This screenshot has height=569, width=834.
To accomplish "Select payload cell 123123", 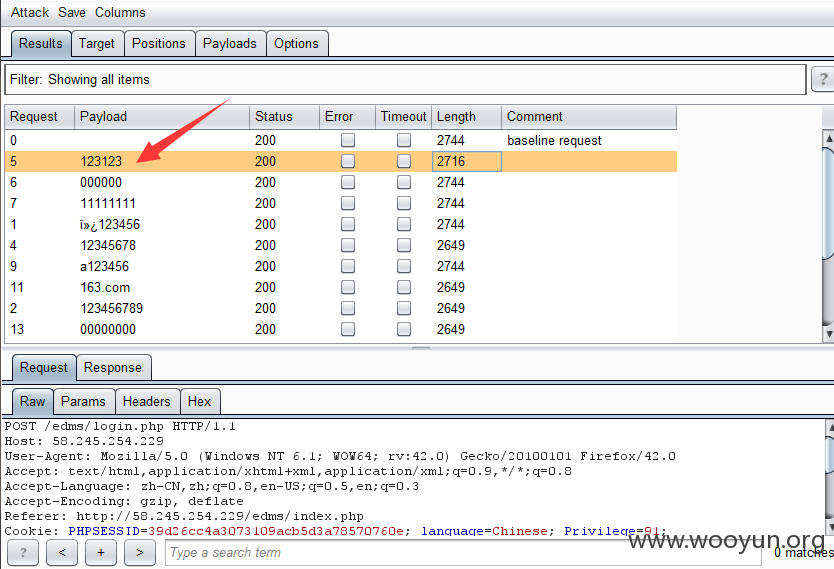I will point(162,161).
